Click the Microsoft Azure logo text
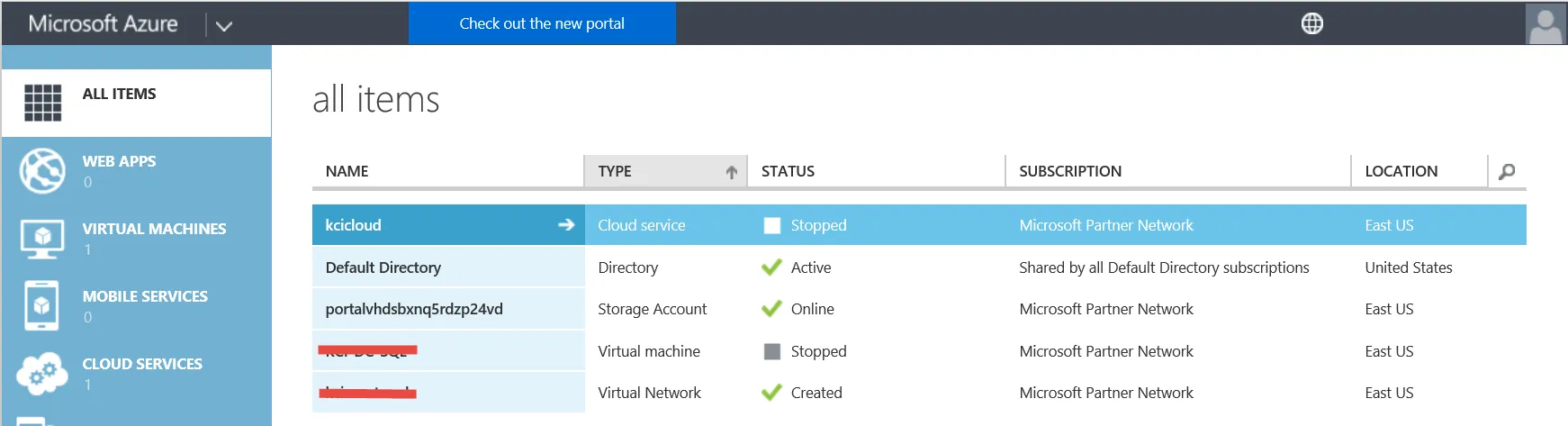The height and width of the screenshot is (426, 1568). (x=104, y=23)
